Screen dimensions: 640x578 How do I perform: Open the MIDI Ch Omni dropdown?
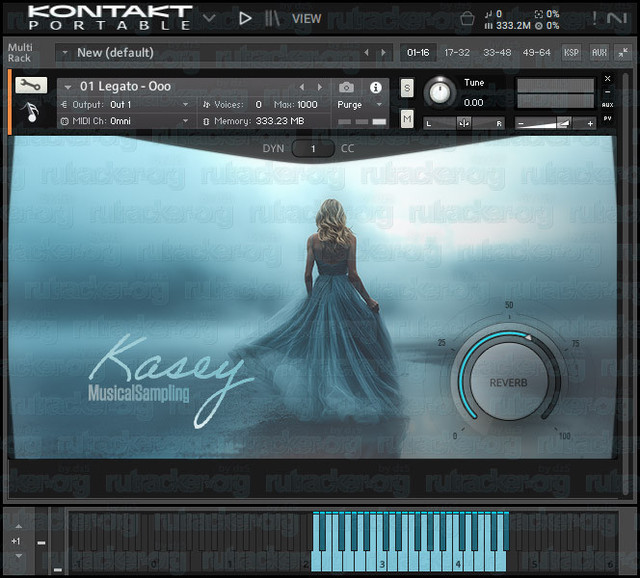186,121
